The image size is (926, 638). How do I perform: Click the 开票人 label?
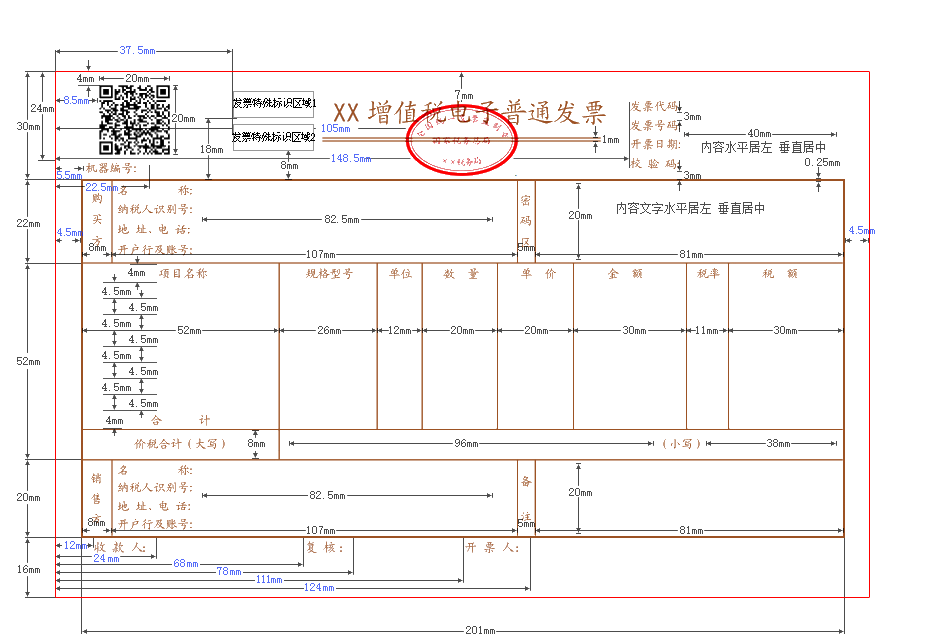coord(491,548)
